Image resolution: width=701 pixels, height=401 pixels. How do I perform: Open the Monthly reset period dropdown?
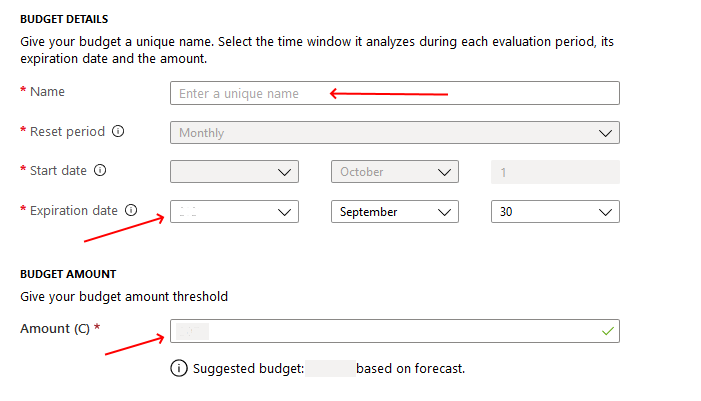[x=395, y=132]
